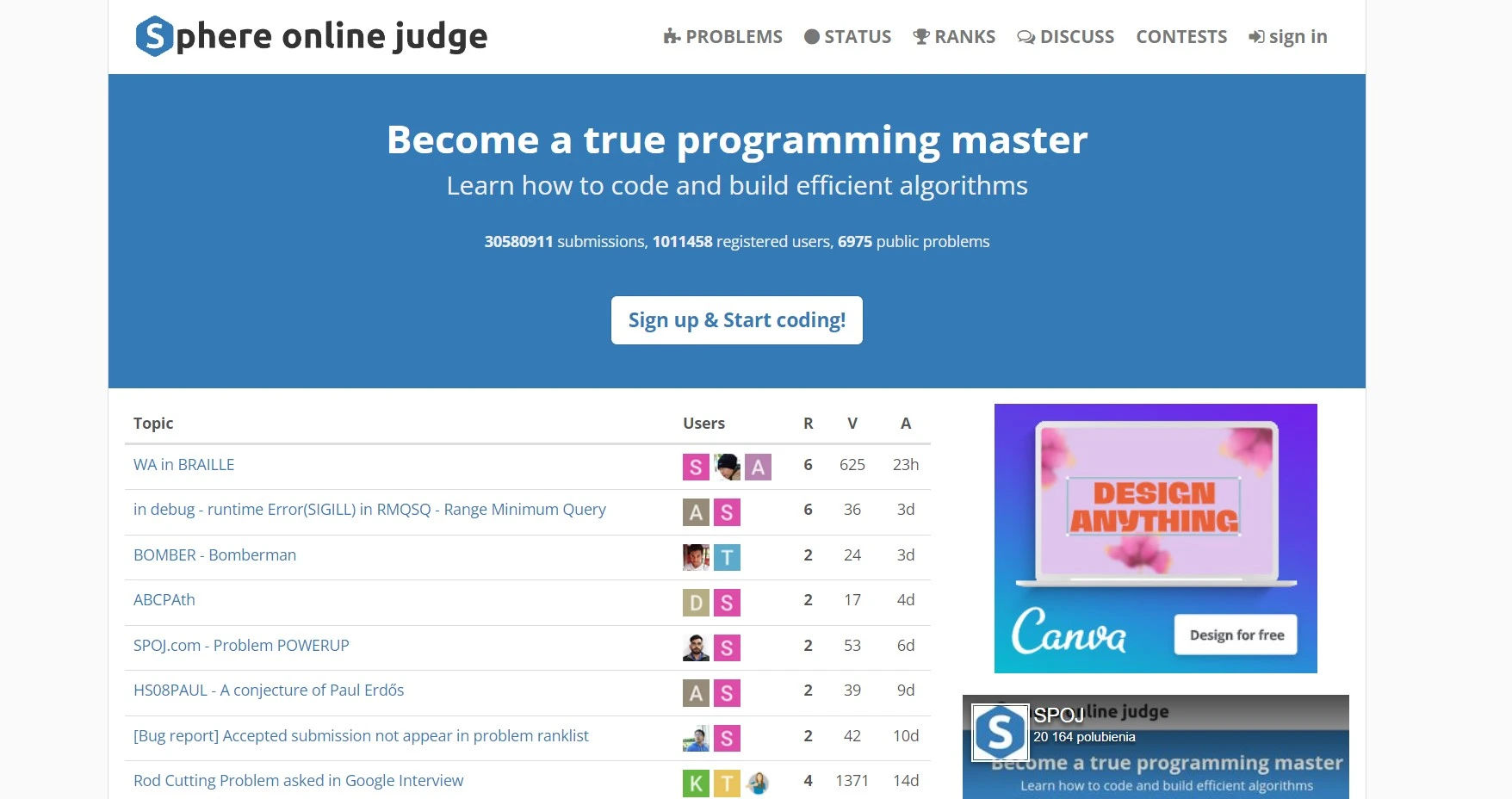Click the DESIGN ANYTHING laptop image
1512x799 pixels.
tap(1156, 505)
